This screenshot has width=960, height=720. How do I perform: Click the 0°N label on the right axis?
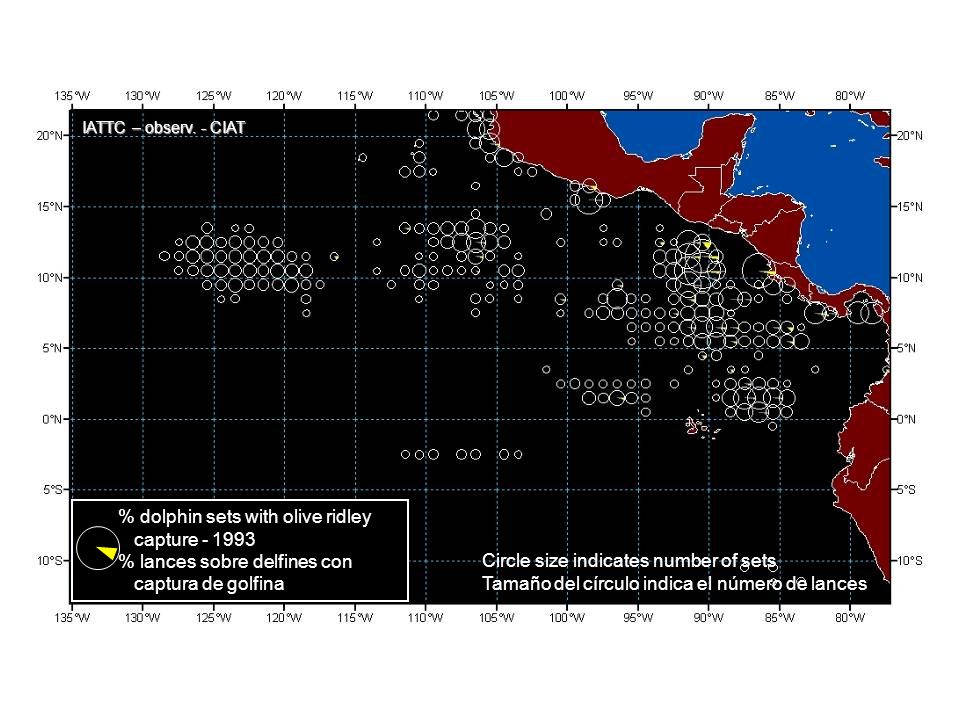906,419
